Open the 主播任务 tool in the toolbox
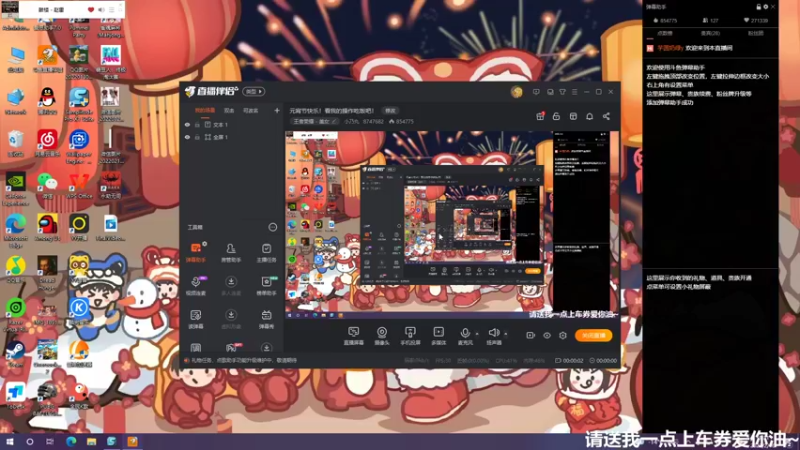This screenshot has height=450, width=800. pyautogui.click(x=266, y=252)
